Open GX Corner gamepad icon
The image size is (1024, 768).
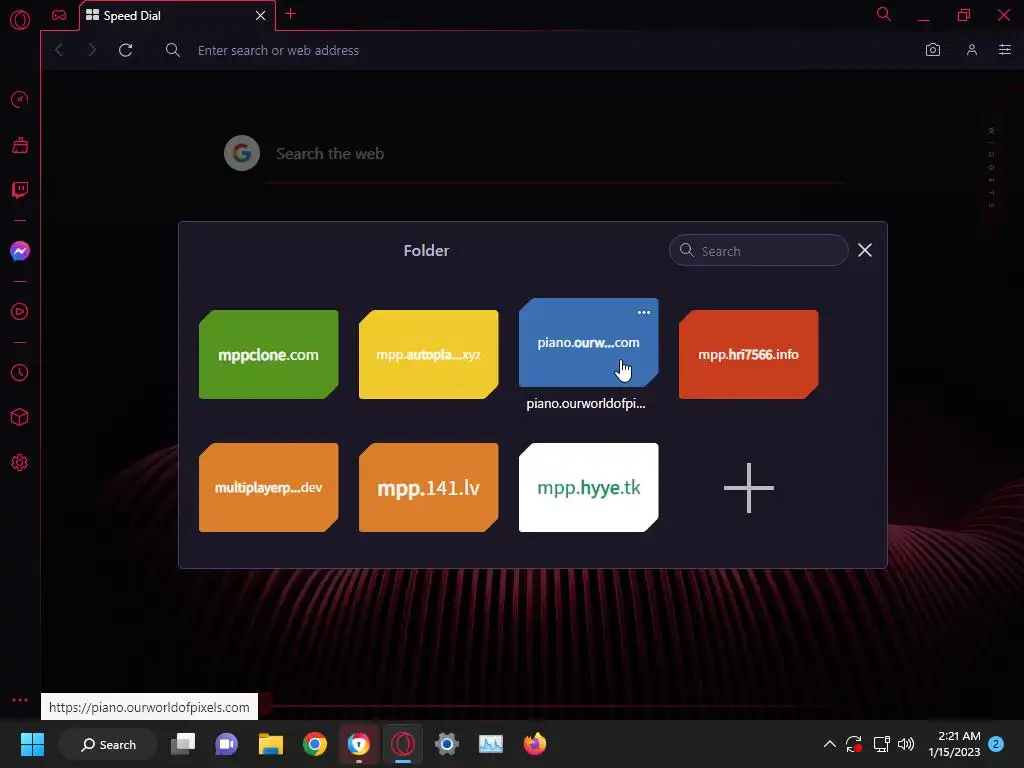[59, 15]
